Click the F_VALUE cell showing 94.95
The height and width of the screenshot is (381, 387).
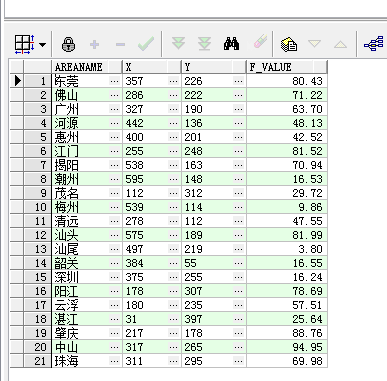tap(287, 347)
